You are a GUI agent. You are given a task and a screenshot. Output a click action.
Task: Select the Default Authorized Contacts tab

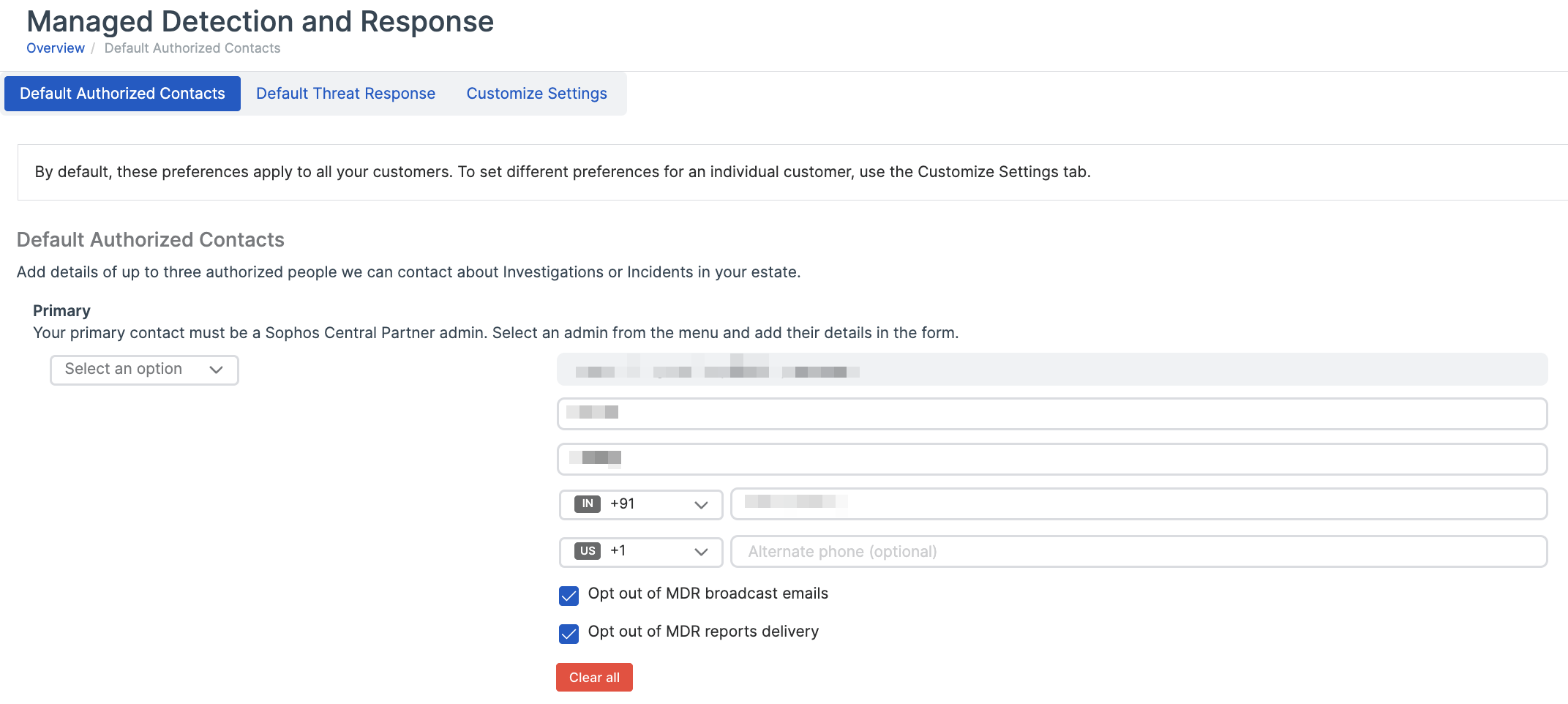tap(122, 94)
